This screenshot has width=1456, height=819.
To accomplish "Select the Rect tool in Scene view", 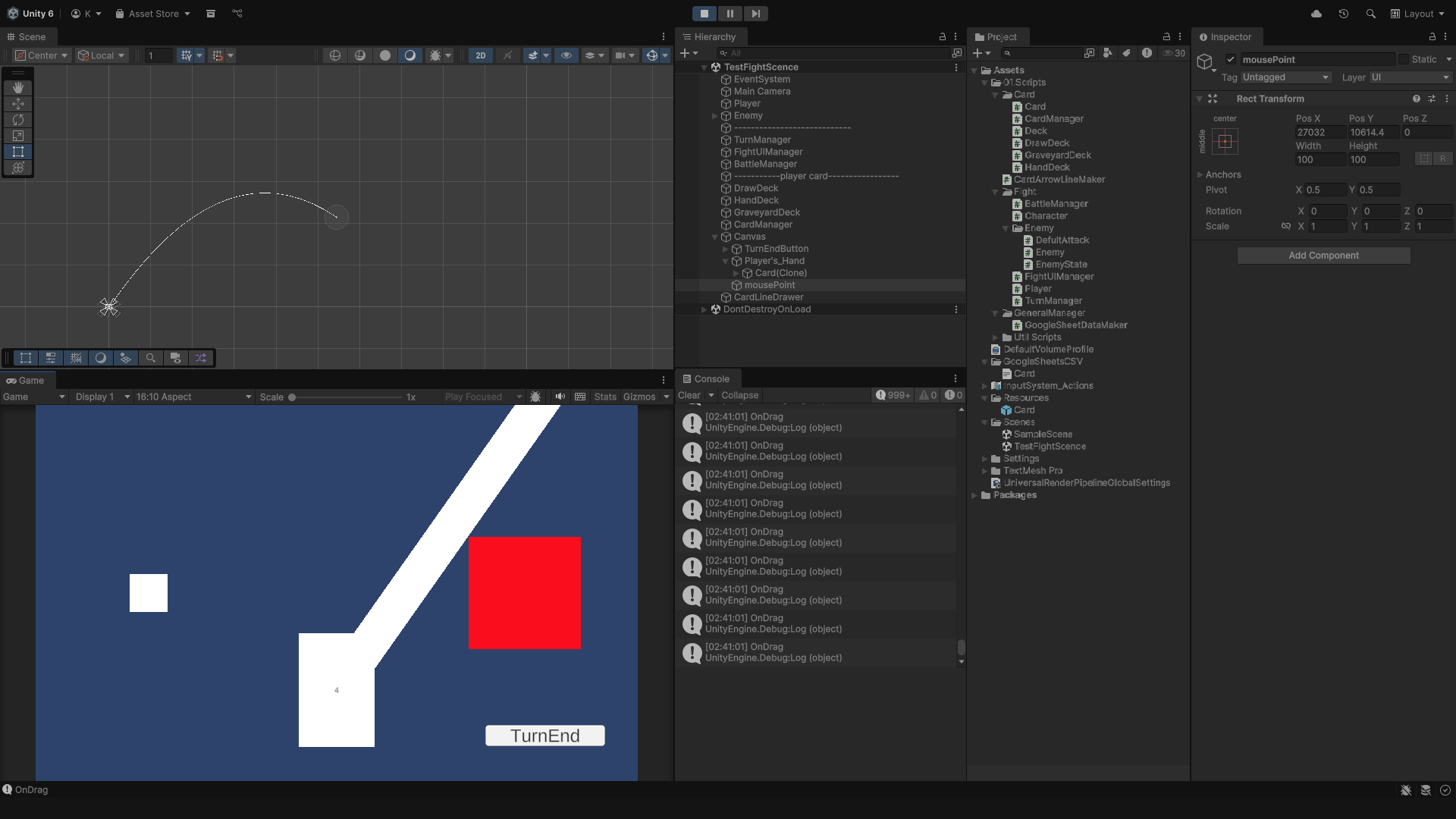I will 18,152.
